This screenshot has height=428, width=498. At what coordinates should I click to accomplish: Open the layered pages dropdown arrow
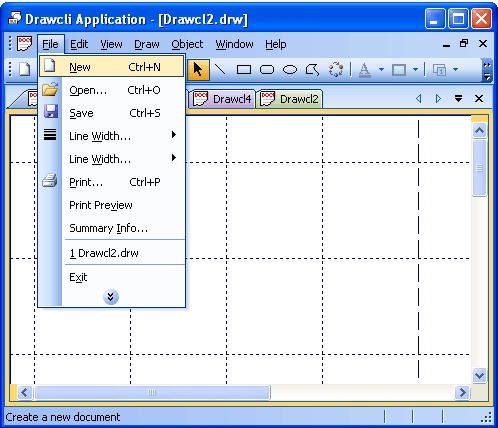pyautogui.click(x=455, y=70)
